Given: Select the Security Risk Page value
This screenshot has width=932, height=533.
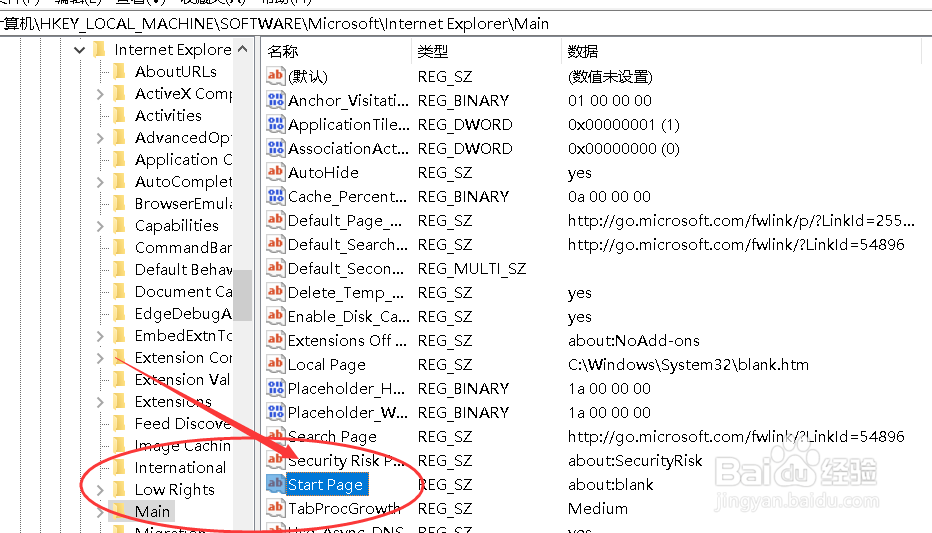Looking at the screenshot, I should [x=348, y=461].
